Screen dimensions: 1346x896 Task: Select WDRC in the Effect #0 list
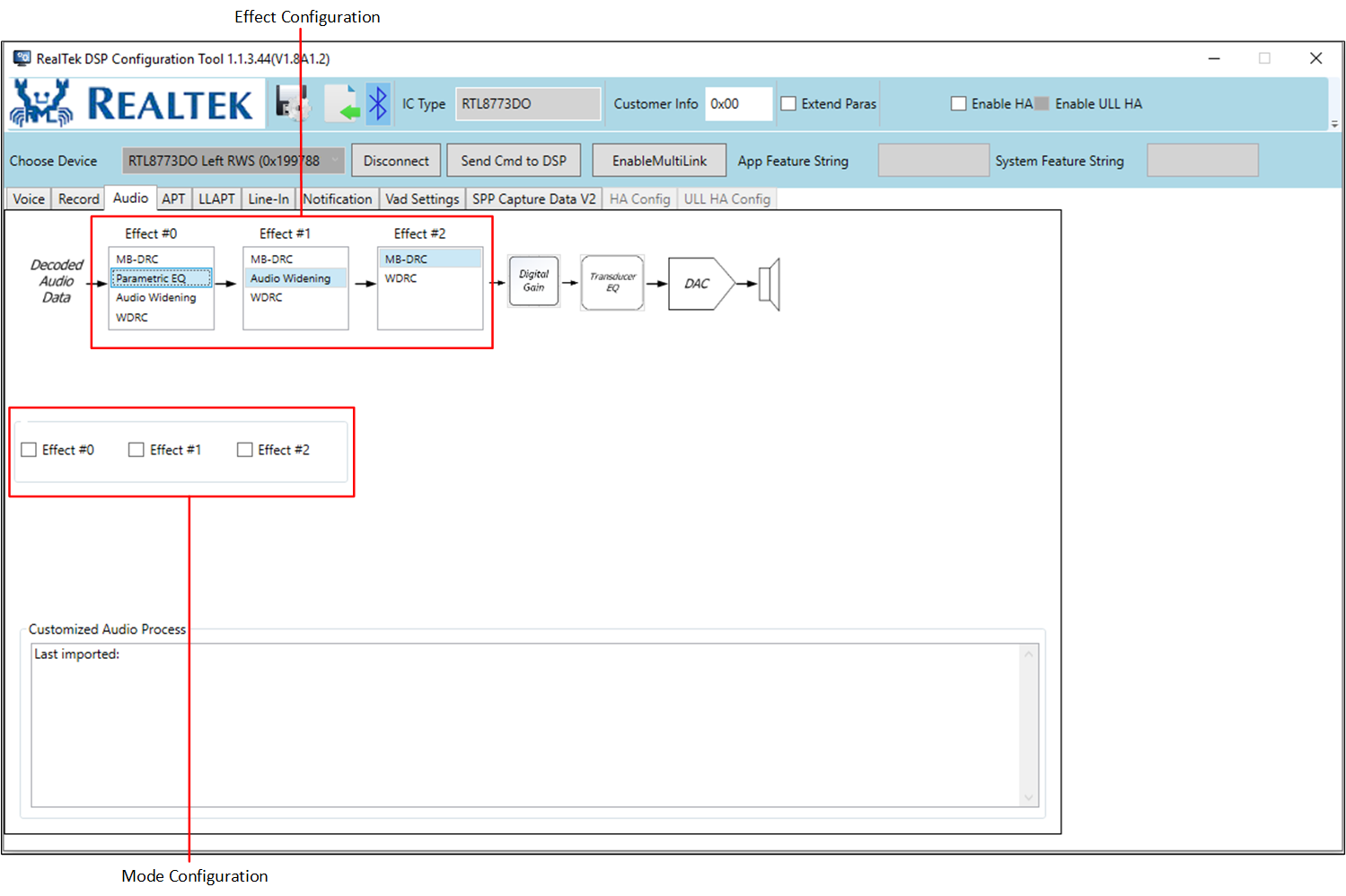point(162,317)
